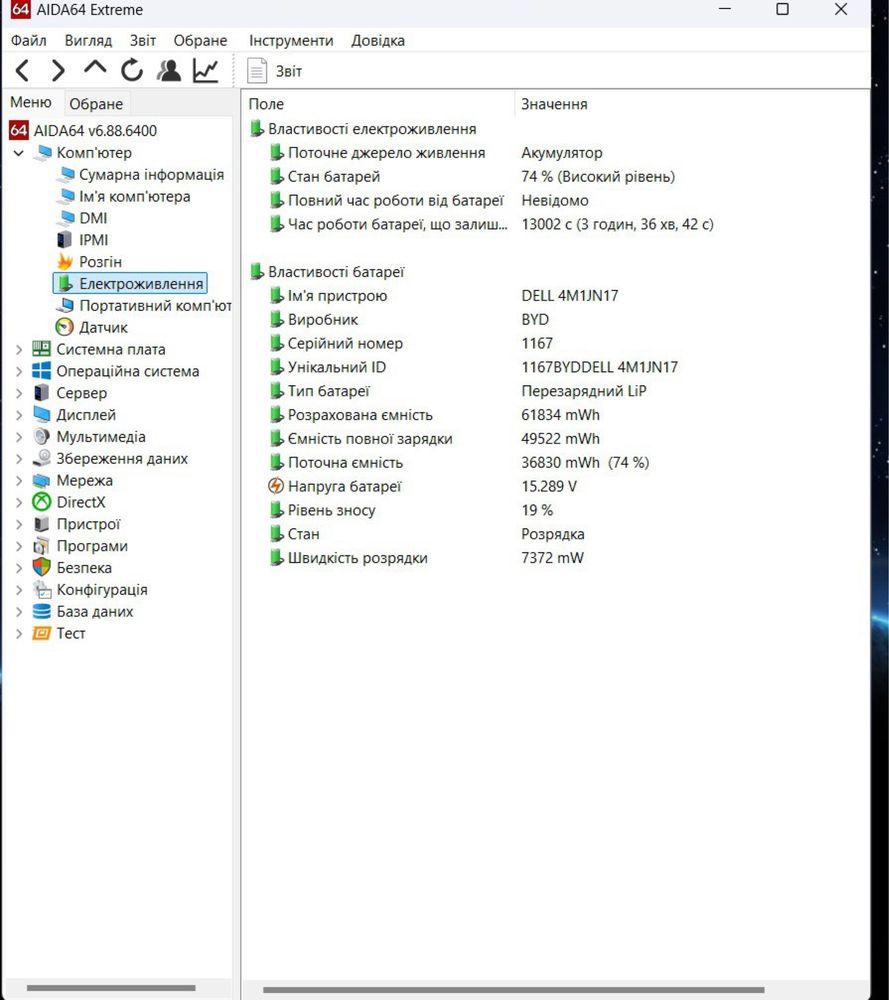The width and height of the screenshot is (889, 1000).
Task: Select Сумарна інформація tree item
Action: tap(151, 174)
